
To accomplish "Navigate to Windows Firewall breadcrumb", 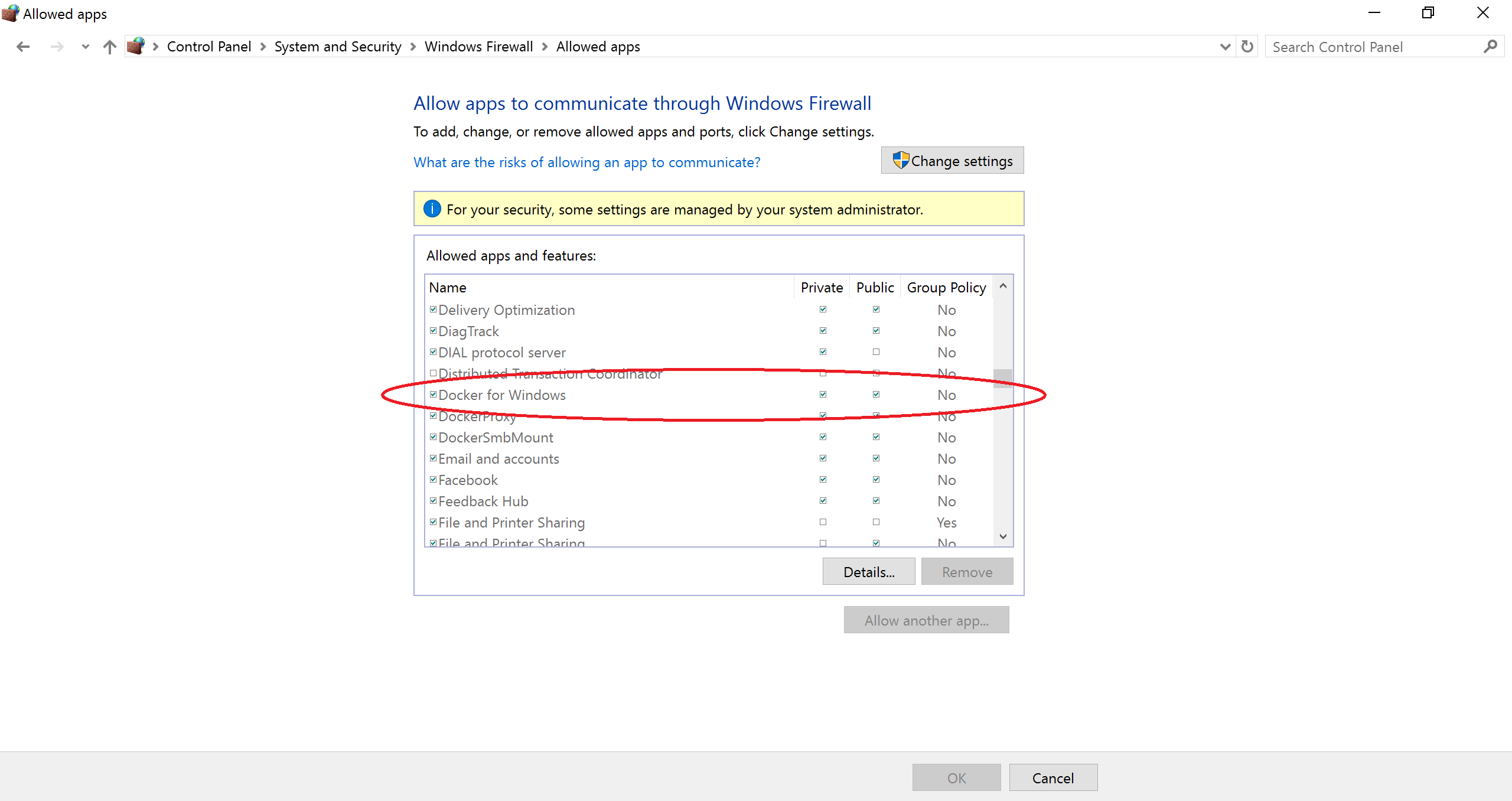I will [x=479, y=47].
